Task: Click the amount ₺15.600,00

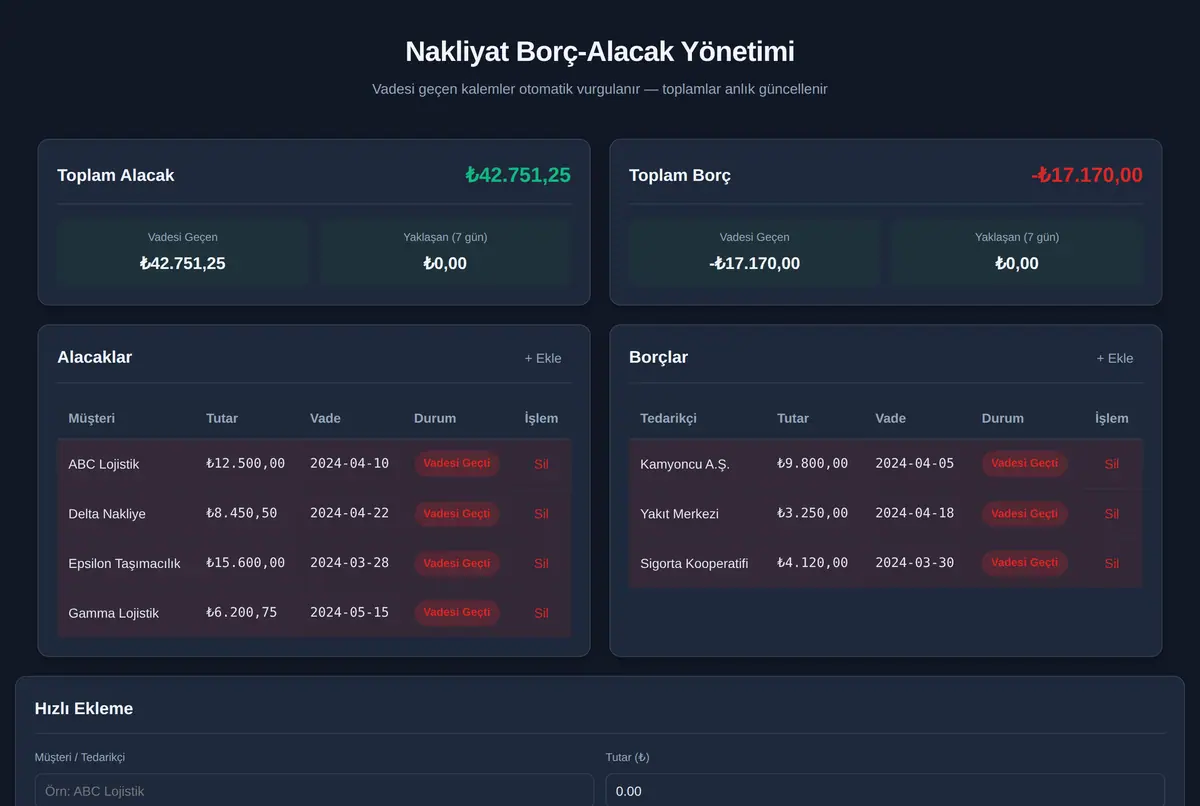Action: (246, 563)
